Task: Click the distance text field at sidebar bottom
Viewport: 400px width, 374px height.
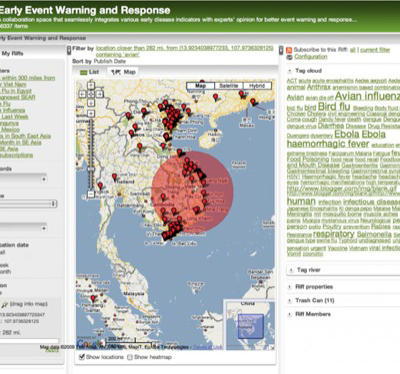Action: (29, 341)
